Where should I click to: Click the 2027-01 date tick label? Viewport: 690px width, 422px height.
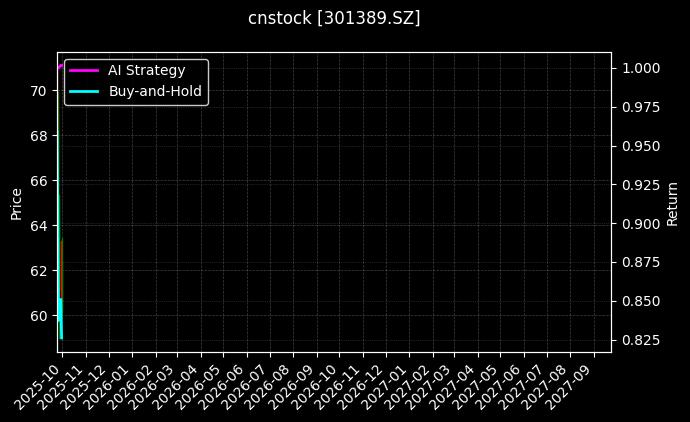[386, 383]
